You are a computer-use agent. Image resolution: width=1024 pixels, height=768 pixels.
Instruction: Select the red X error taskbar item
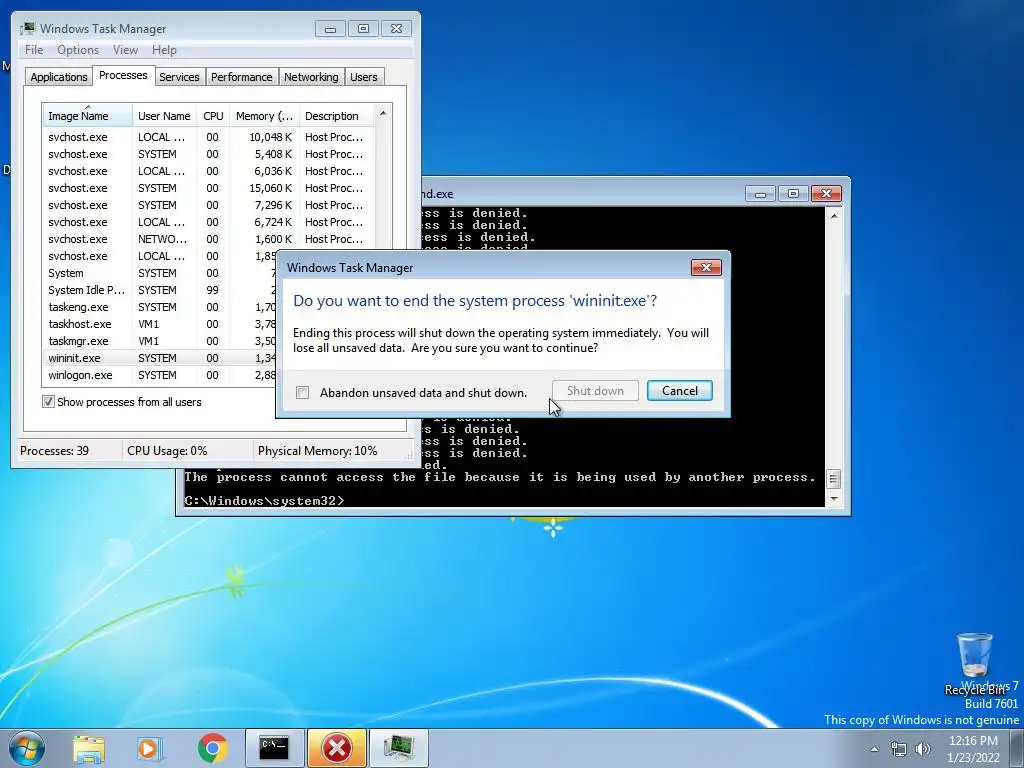(336, 748)
